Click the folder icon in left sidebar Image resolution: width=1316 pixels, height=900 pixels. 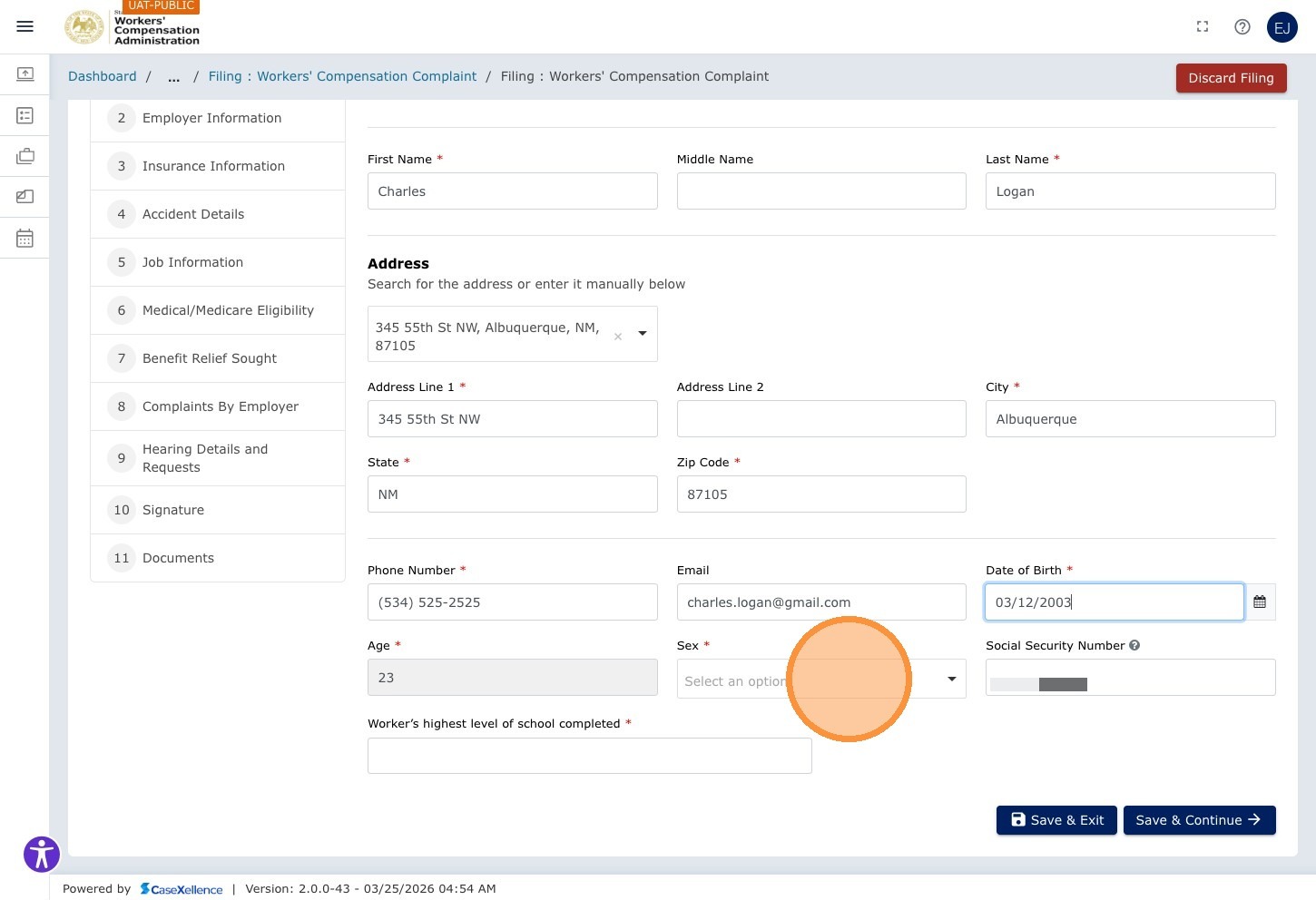[x=25, y=197]
